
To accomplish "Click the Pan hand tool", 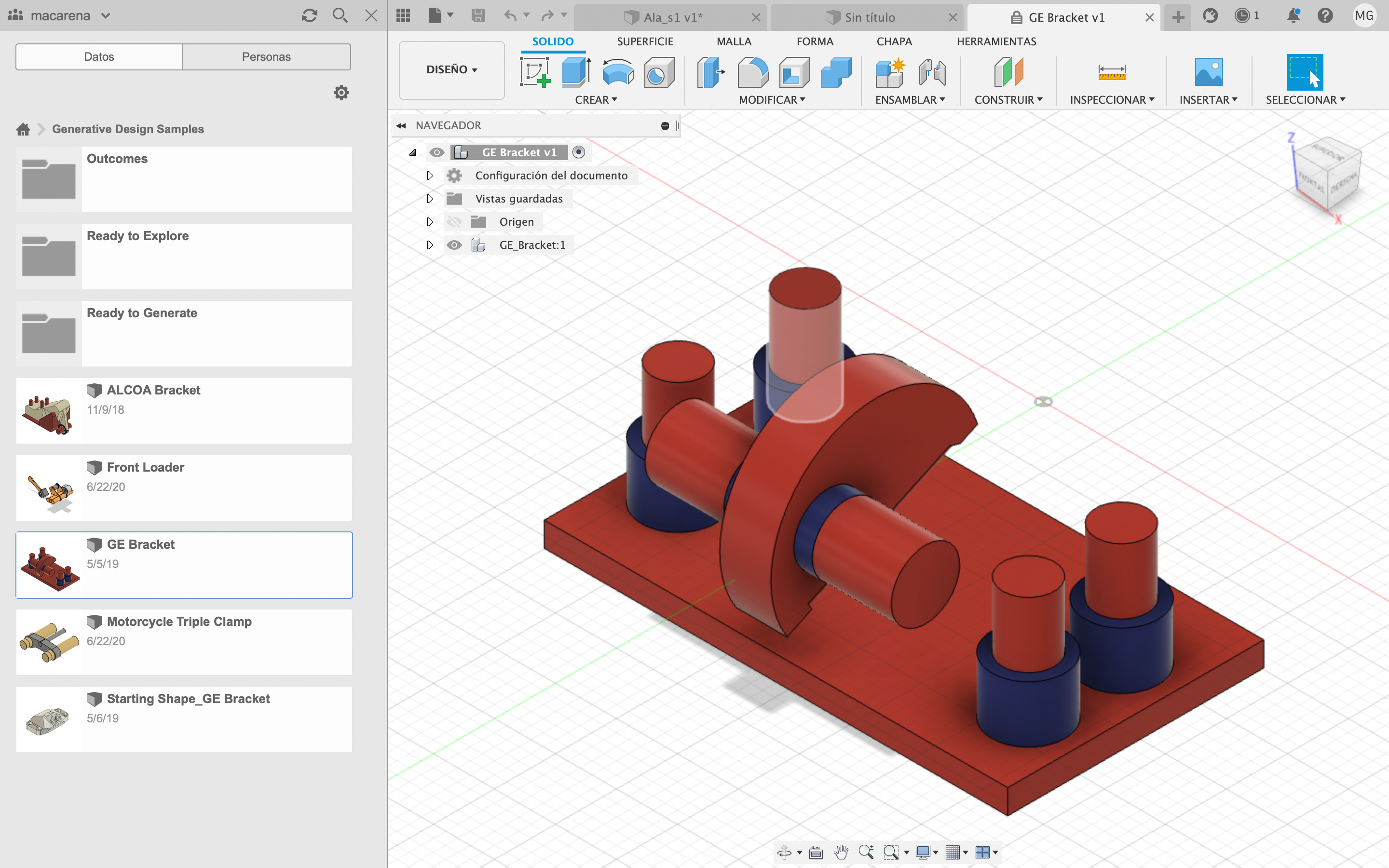I will point(841,853).
